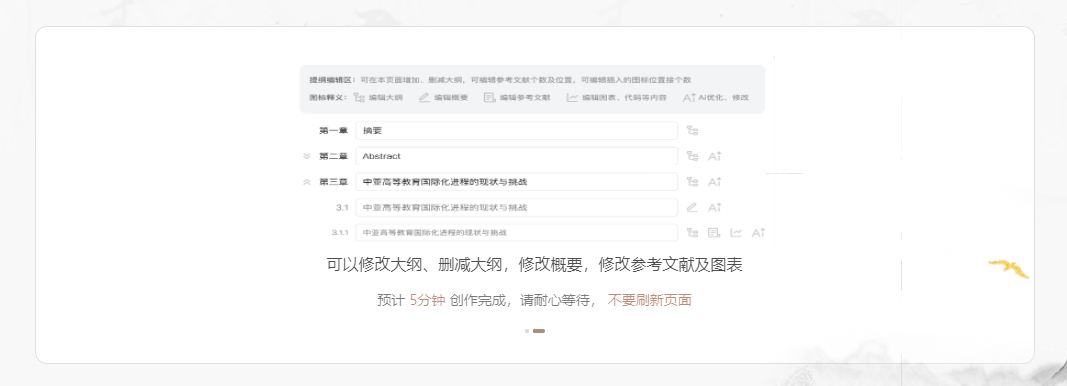Click the legend AI icon beside AI优化、修改

tap(689, 97)
